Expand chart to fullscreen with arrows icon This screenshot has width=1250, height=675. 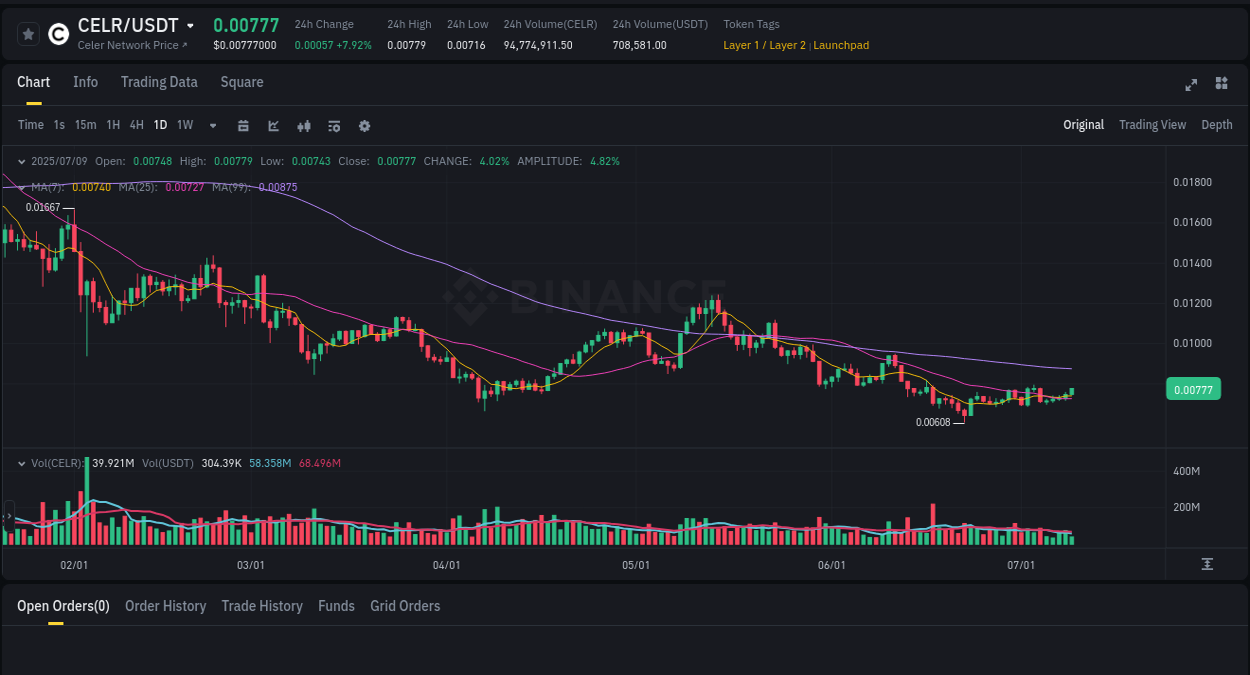[1191, 85]
